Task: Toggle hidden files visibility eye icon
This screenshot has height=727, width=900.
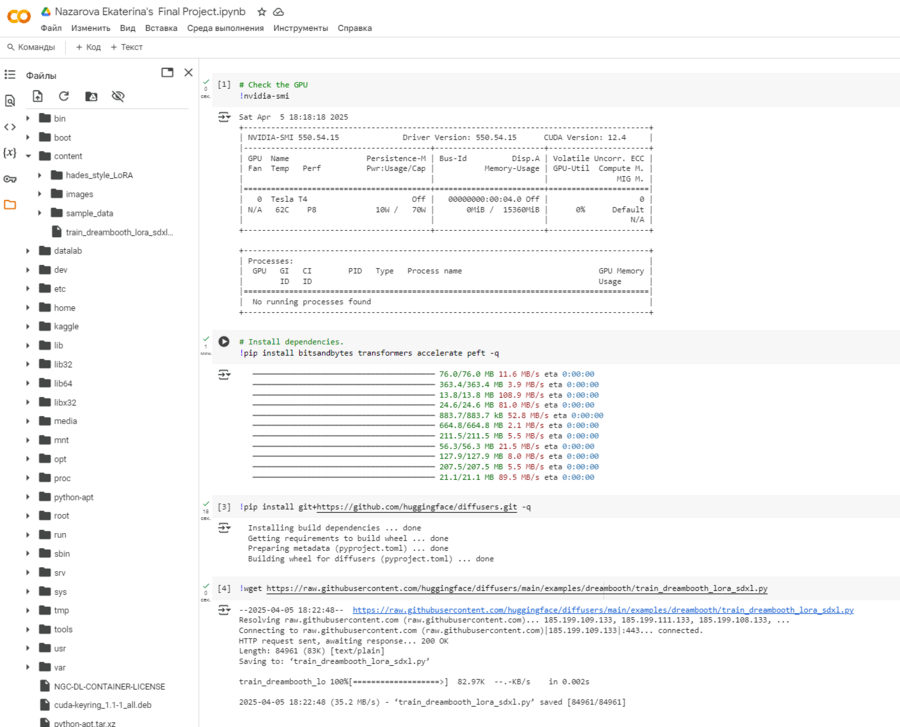Action: 118,97
